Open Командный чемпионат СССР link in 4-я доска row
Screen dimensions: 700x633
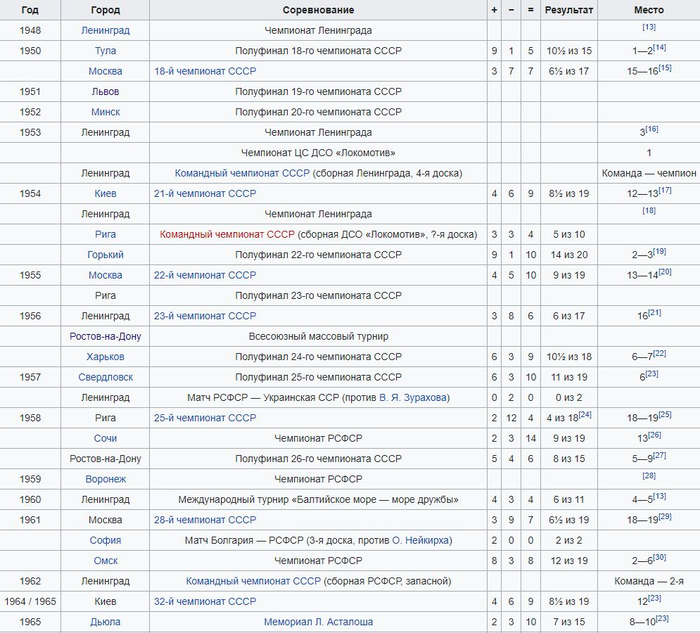pos(242,173)
